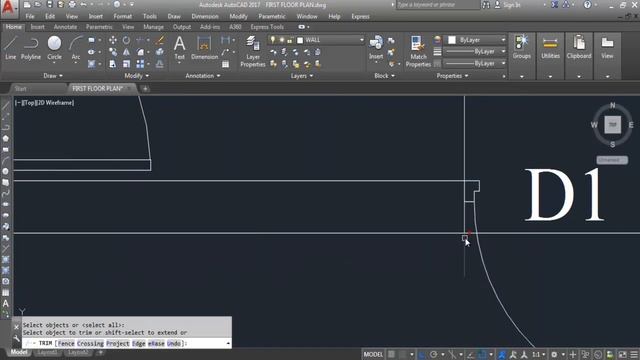Viewport: 640px width, 360px height.
Task: Click the WALL layer color swatch
Action: [x=300, y=40]
